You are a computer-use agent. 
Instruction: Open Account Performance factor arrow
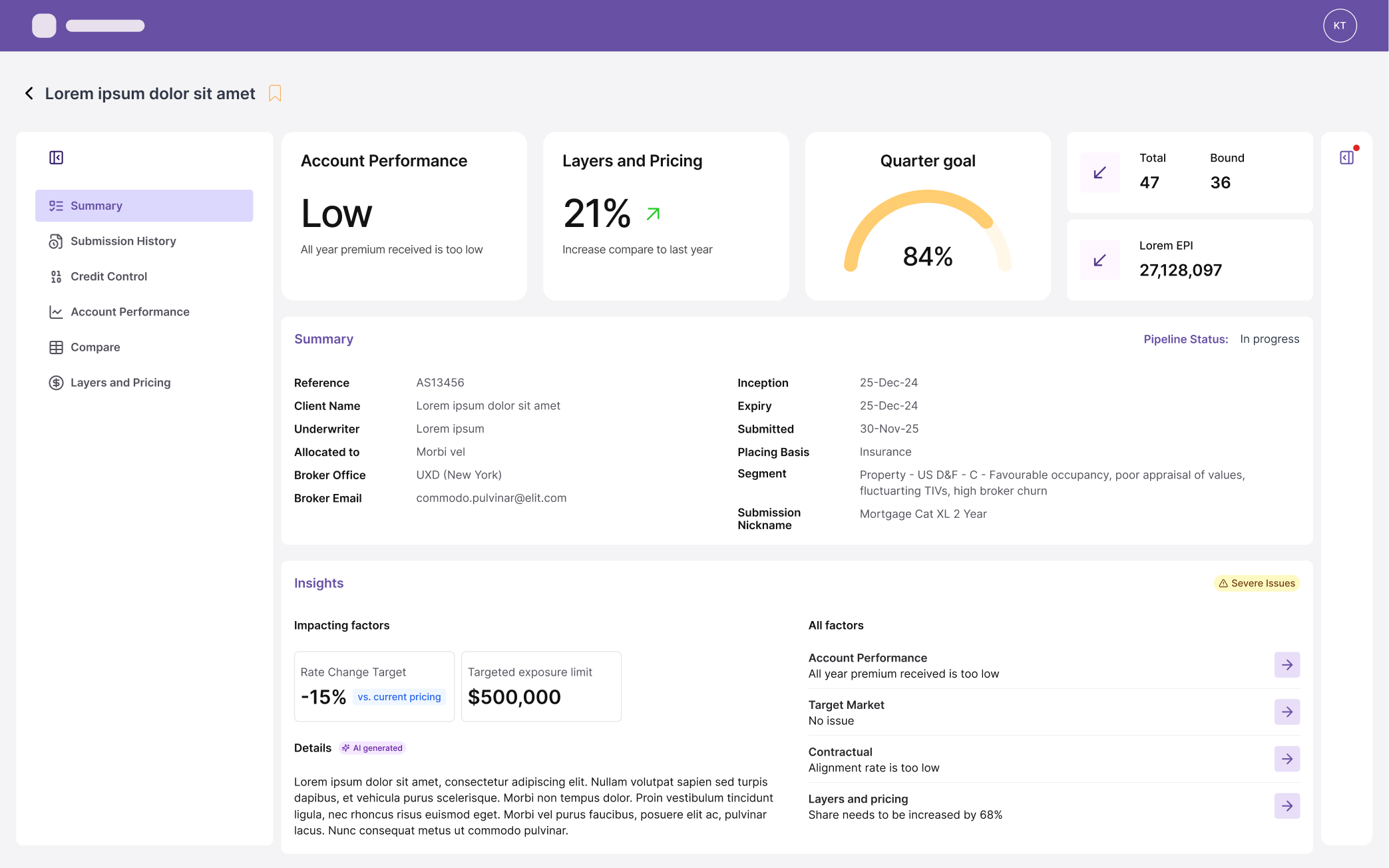(1287, 665)
